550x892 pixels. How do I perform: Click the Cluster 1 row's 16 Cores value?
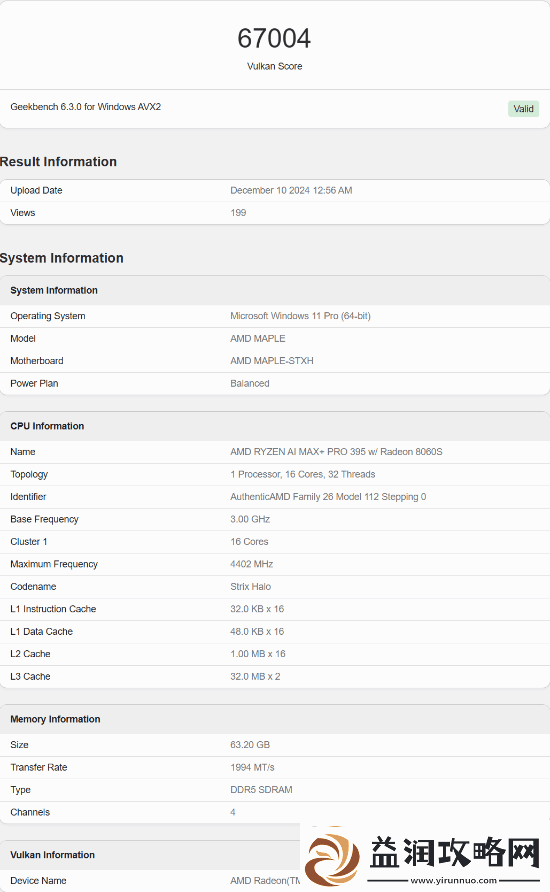coord(249,542)
